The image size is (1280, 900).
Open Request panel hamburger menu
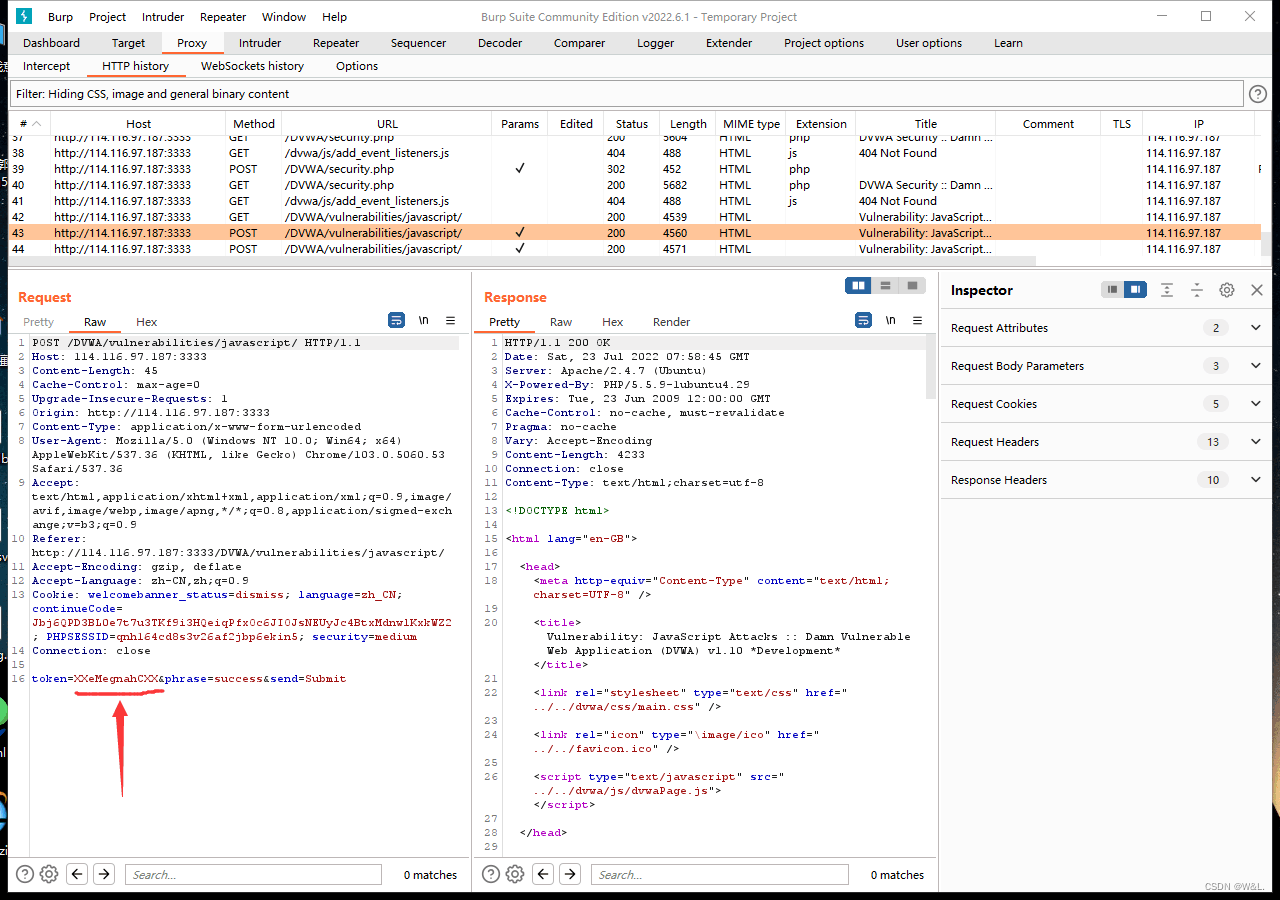pyautogui.click(x=451, y=321)
